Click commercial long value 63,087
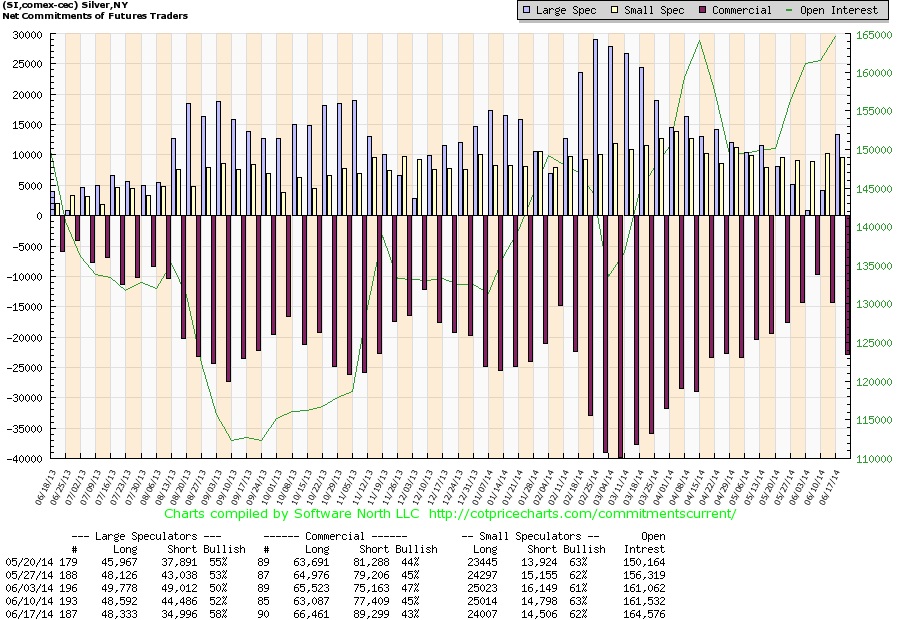Viewport: 900px width, 620px height. (311, 602)
